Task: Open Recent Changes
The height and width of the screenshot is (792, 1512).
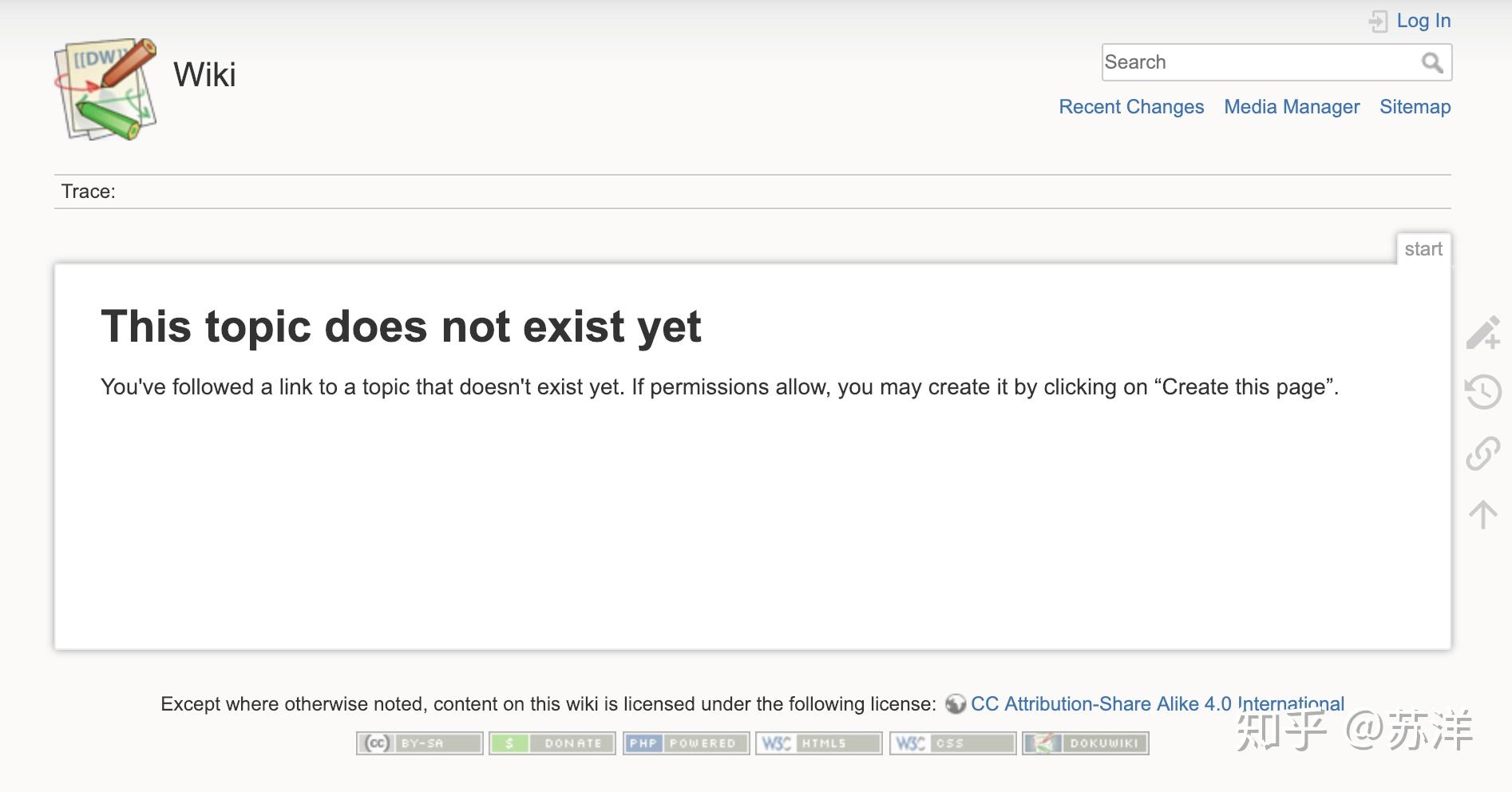Action: tap(1130, 106)
